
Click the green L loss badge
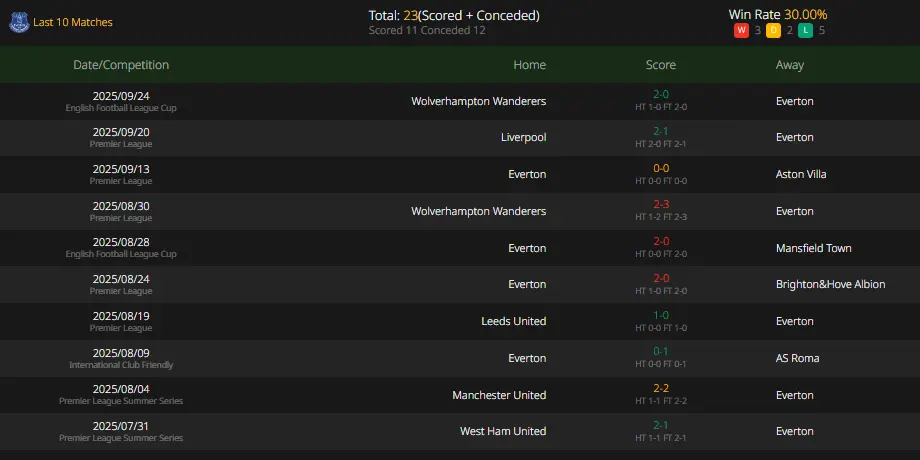pos(806,31)
